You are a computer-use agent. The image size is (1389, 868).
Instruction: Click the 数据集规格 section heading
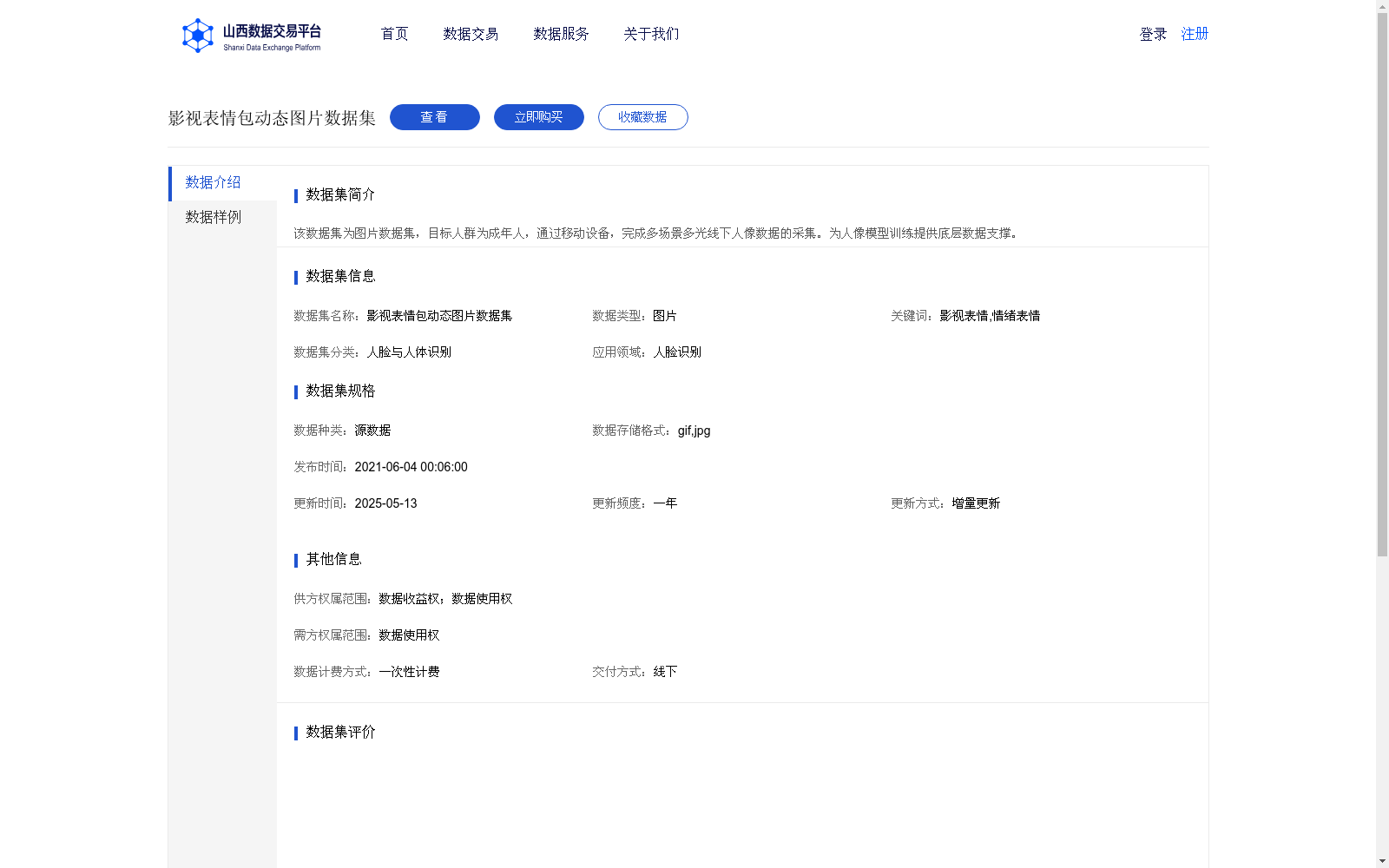point(340,391)
